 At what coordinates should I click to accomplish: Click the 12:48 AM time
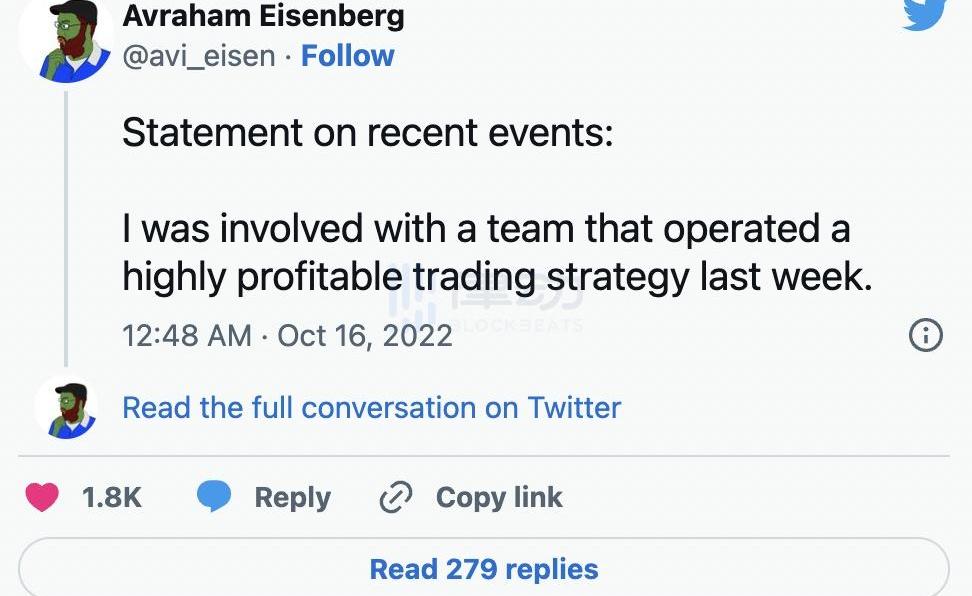pyautogui.click(x=187, y=336)
